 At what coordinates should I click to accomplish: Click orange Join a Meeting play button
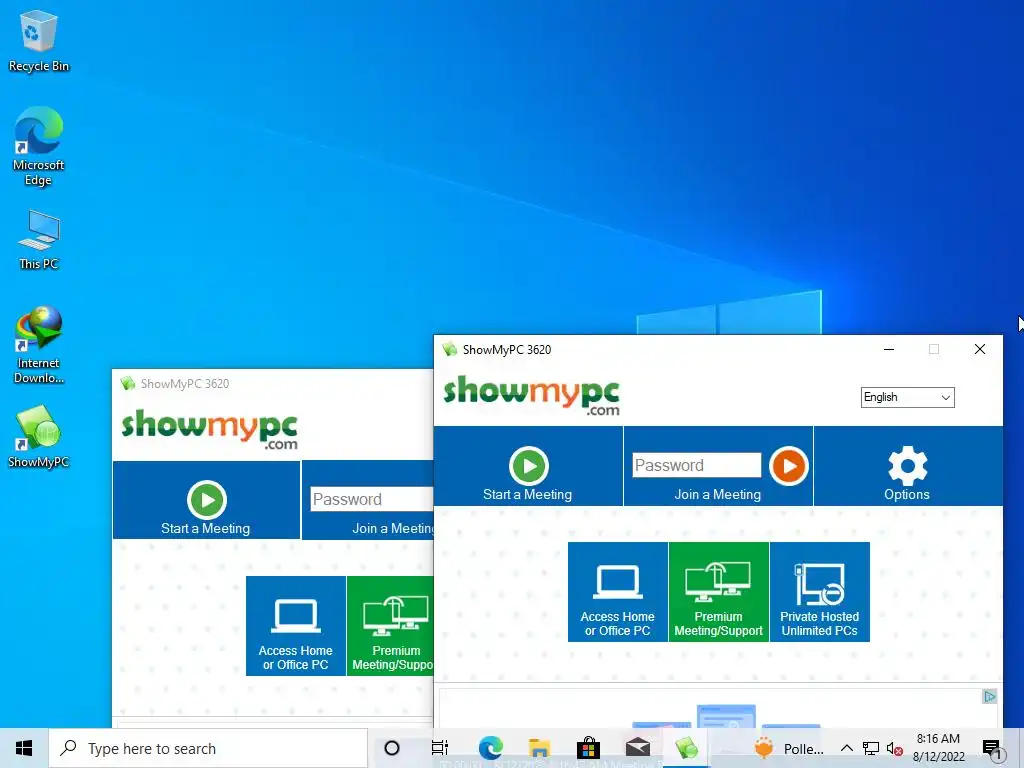click(788, 466)
